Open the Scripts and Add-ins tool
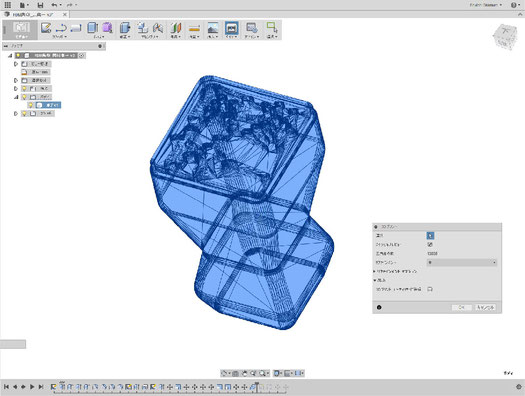Image resolution: width=525 pixels, height=396 pixels. coord(251,27)
